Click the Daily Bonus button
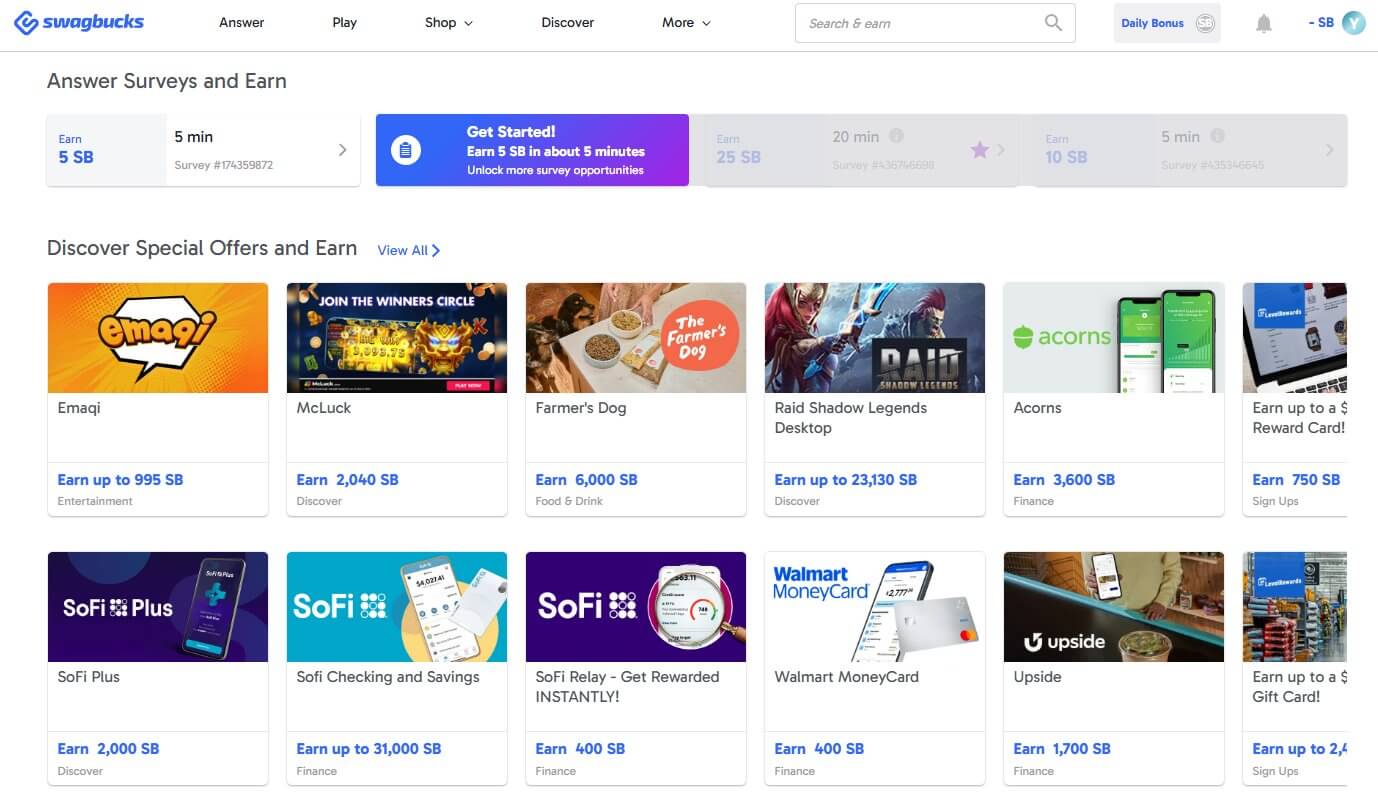The height and width of the screenshot is (809, 1378). pyautogui.click(x=1167, y=23)
